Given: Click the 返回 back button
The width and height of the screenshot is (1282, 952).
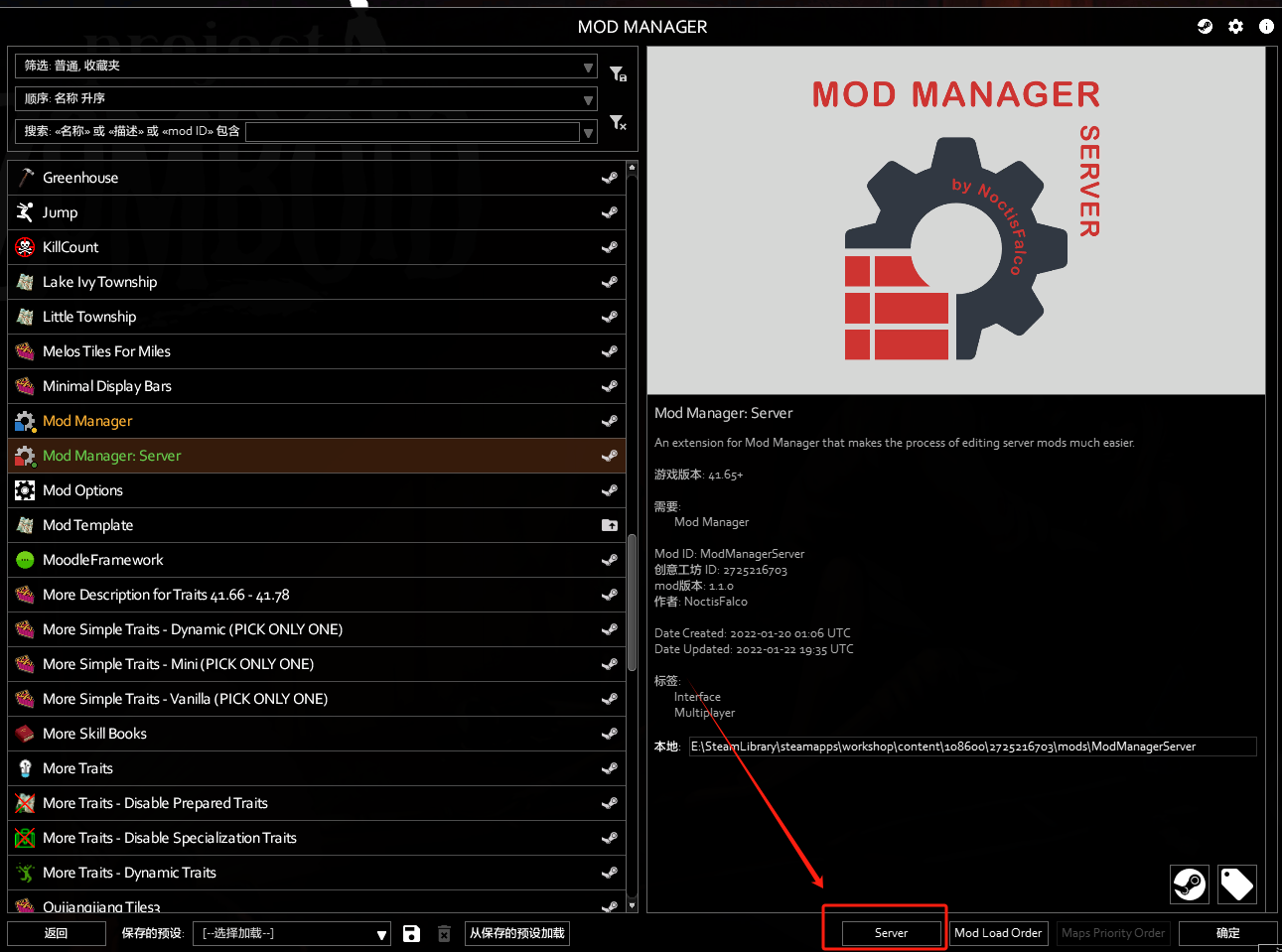Looking at the screenshot, I should (57, 933).
